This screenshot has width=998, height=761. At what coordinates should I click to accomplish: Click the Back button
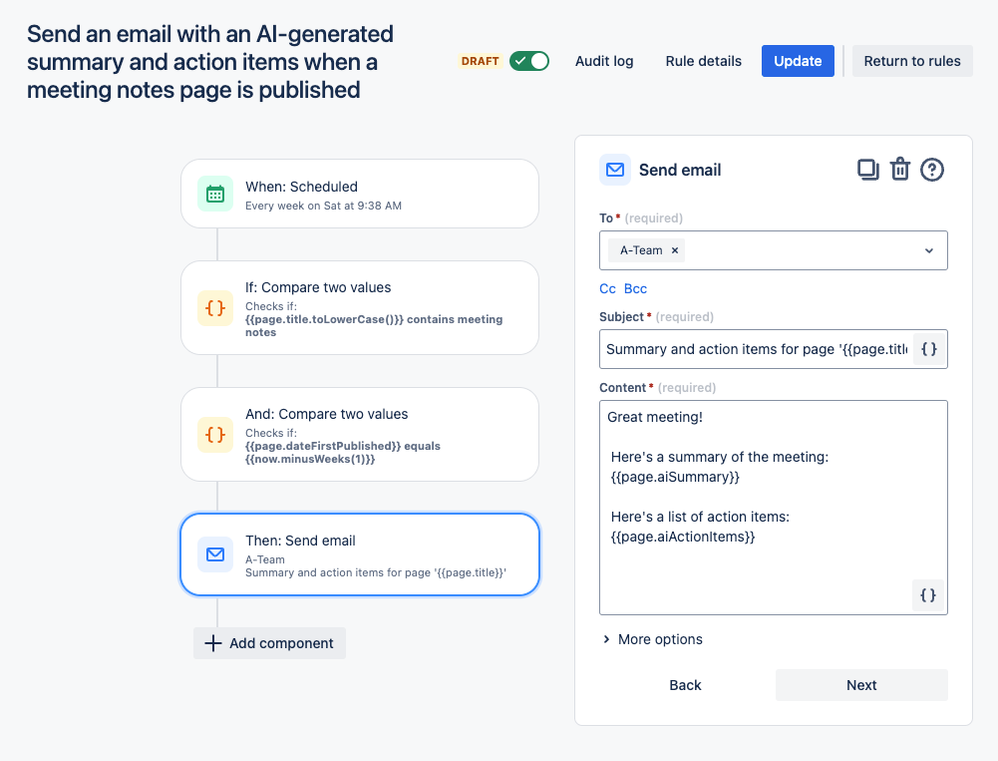(685, 685)
